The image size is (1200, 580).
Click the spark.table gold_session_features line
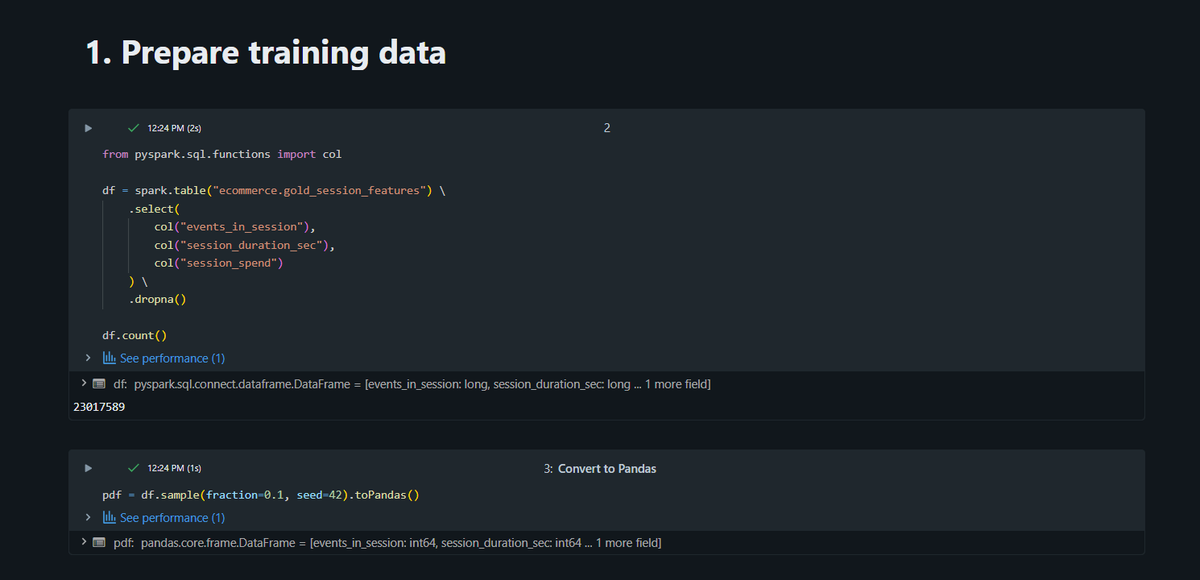(x=273, y=190)
